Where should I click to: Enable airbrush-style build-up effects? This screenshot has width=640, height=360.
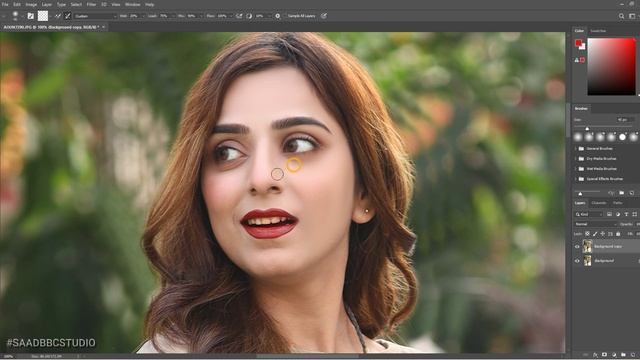point(239,16)
